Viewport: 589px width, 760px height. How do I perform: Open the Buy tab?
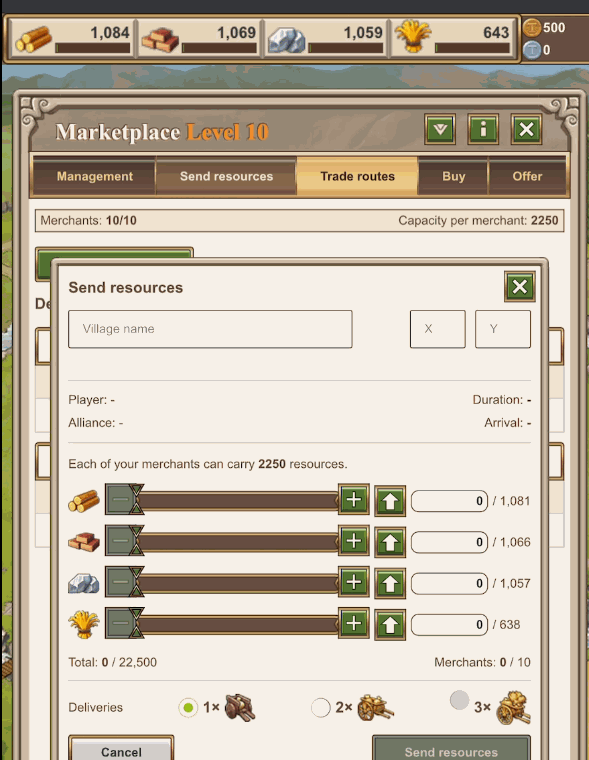click(453, 176)
